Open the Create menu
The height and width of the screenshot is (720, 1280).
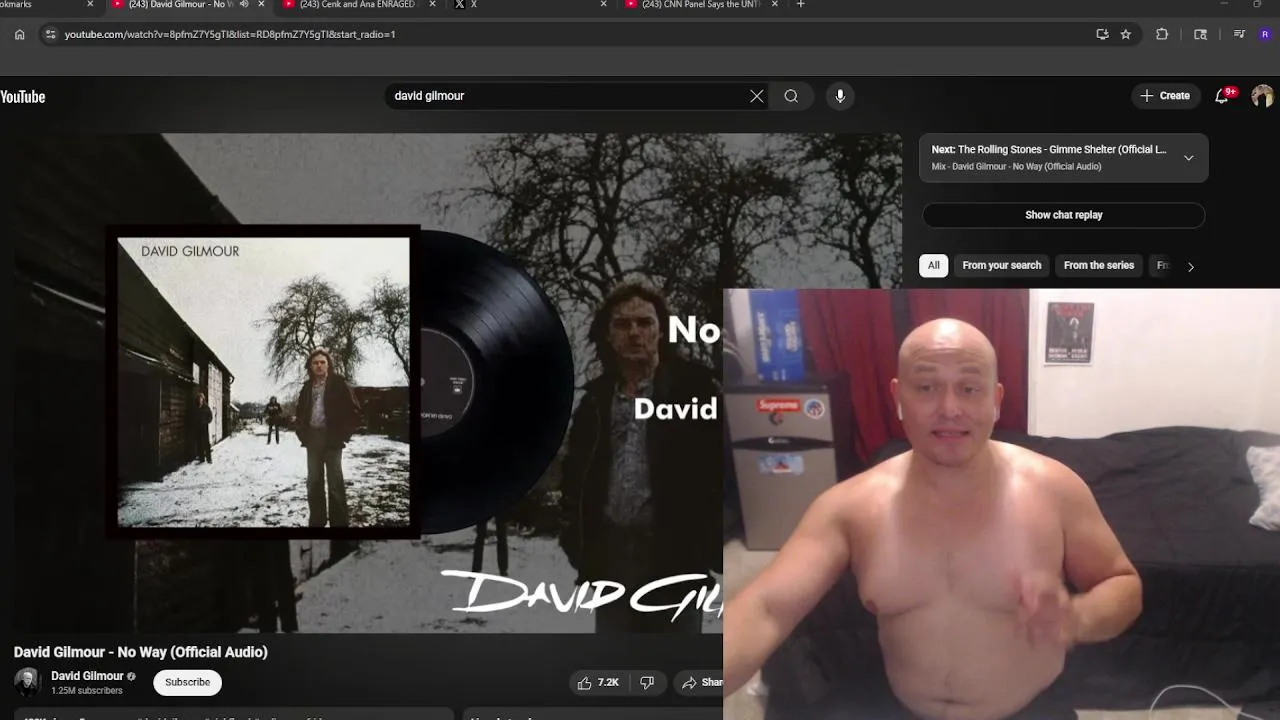point(1165,96)
